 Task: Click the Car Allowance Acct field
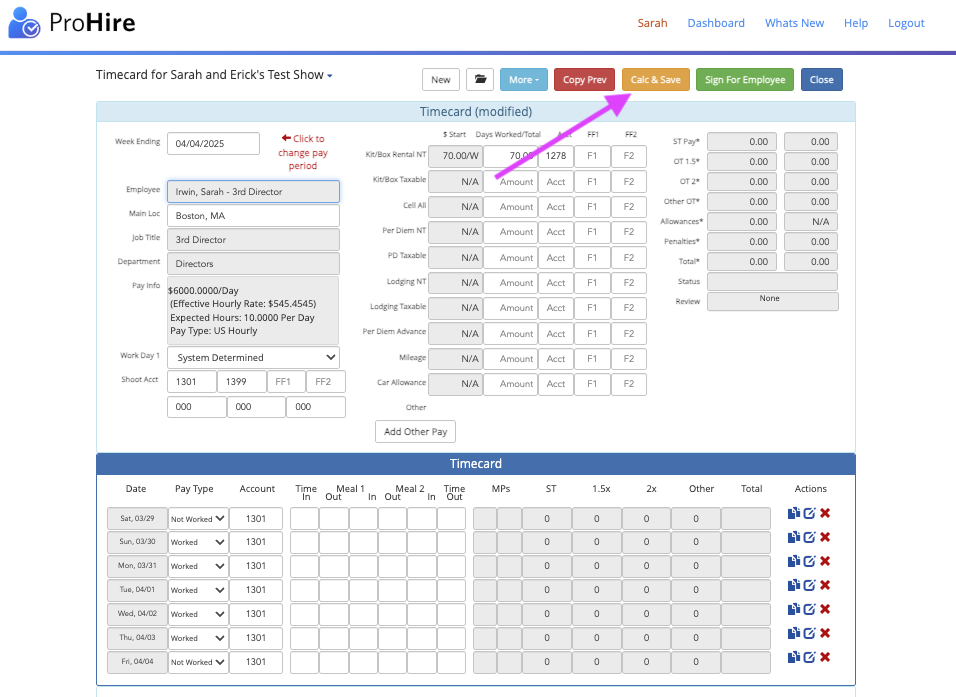555,384
